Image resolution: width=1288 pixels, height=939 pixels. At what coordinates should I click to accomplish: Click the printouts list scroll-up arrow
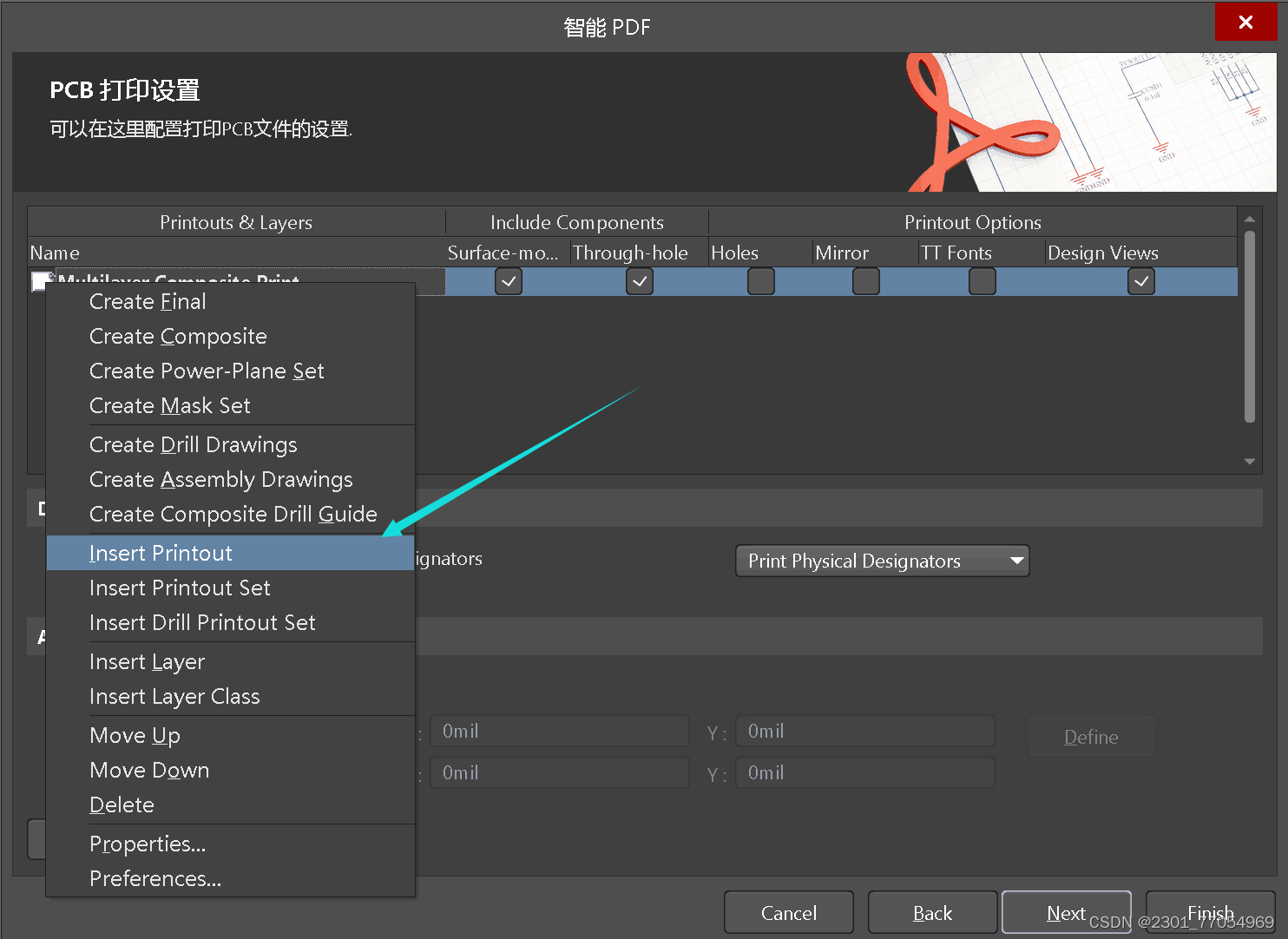(x=1250, y=220)
